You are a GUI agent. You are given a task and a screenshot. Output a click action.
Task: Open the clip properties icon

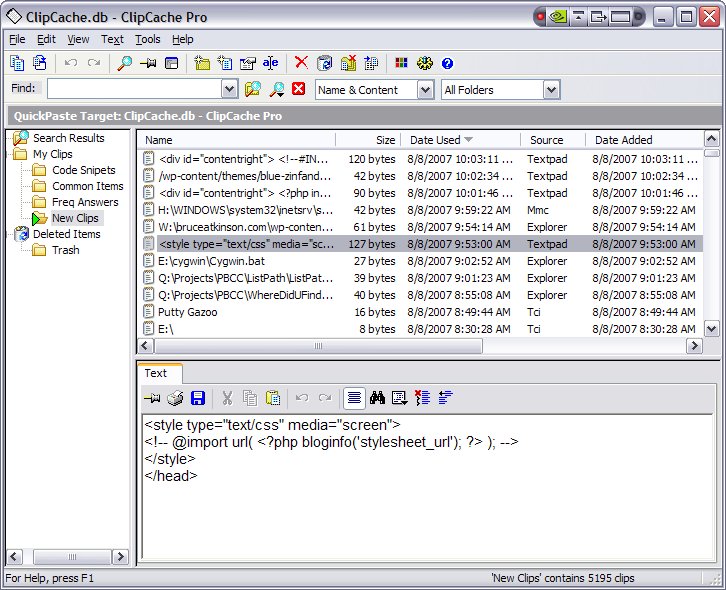coord(248,63)
